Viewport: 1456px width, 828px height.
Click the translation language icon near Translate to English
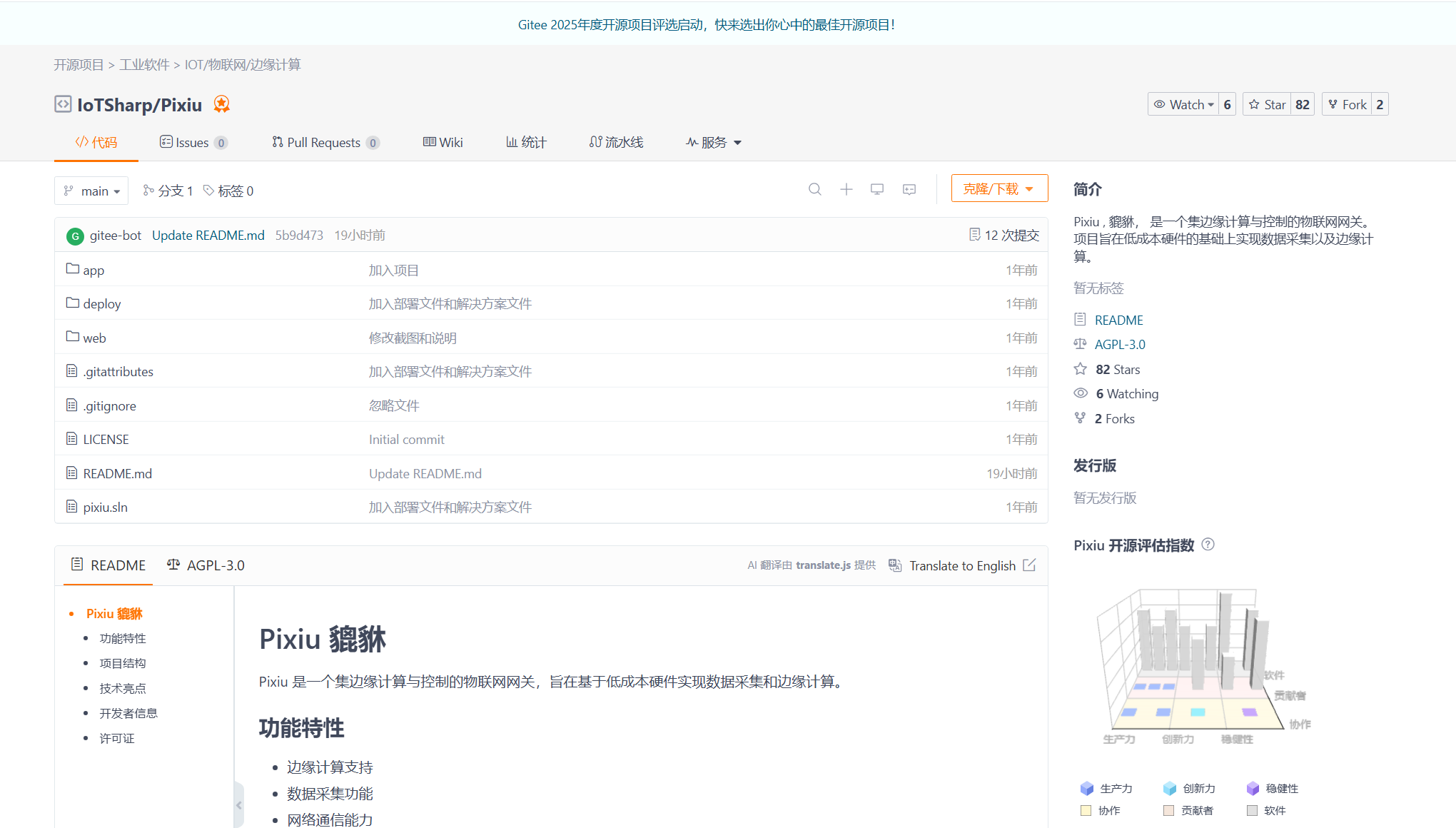894,565
